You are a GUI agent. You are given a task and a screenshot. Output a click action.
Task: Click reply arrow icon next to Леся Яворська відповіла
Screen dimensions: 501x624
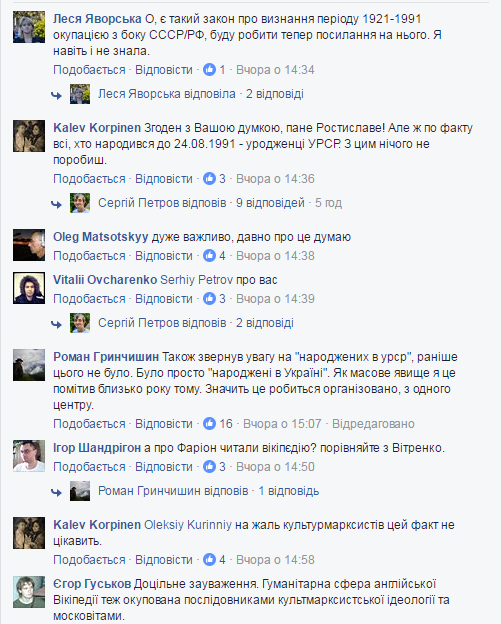(56, 95)
